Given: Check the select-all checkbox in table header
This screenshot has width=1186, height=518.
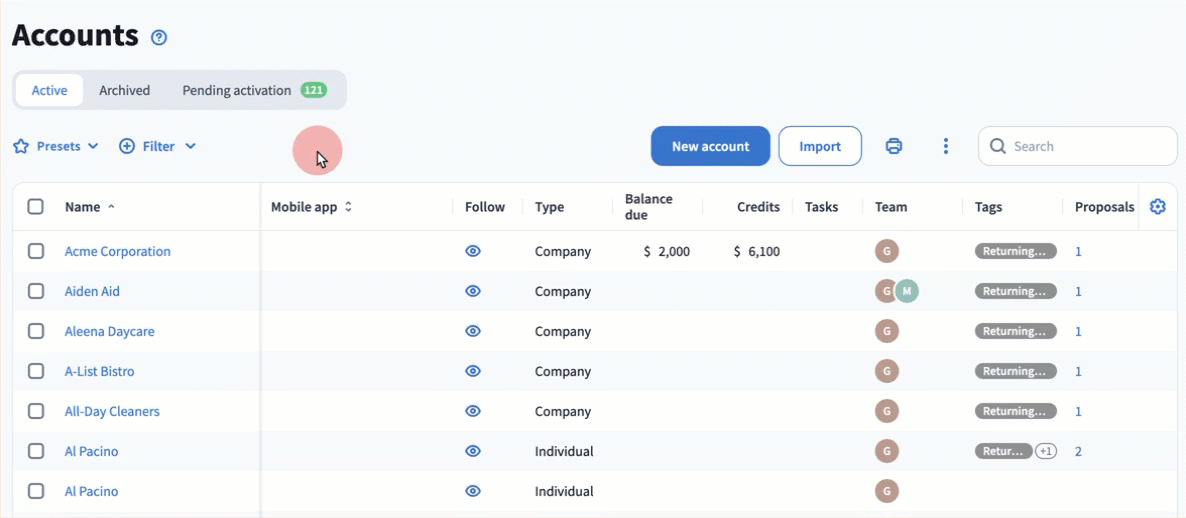Looking at the screenshot, I should pos(36,207).
